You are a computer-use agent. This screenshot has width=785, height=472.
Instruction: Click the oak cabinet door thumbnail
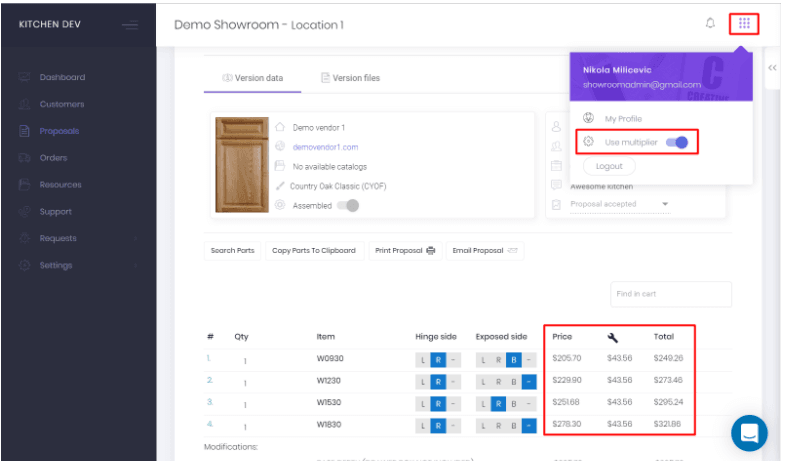coord(242,165)
